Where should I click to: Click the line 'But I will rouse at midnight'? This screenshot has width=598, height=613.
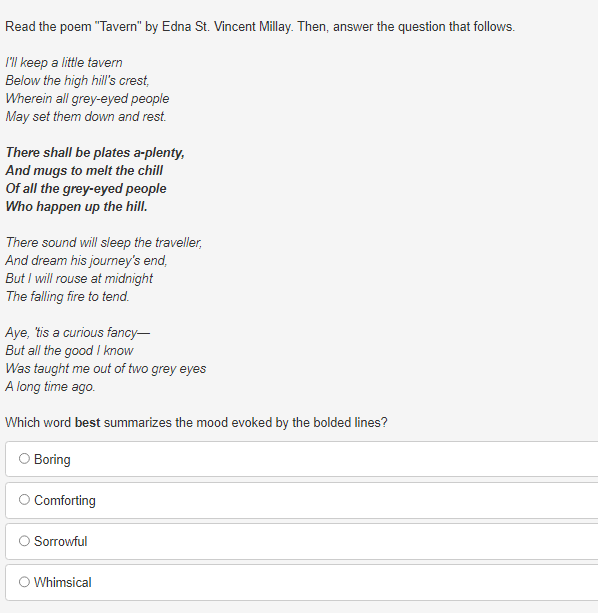[79, 278]
